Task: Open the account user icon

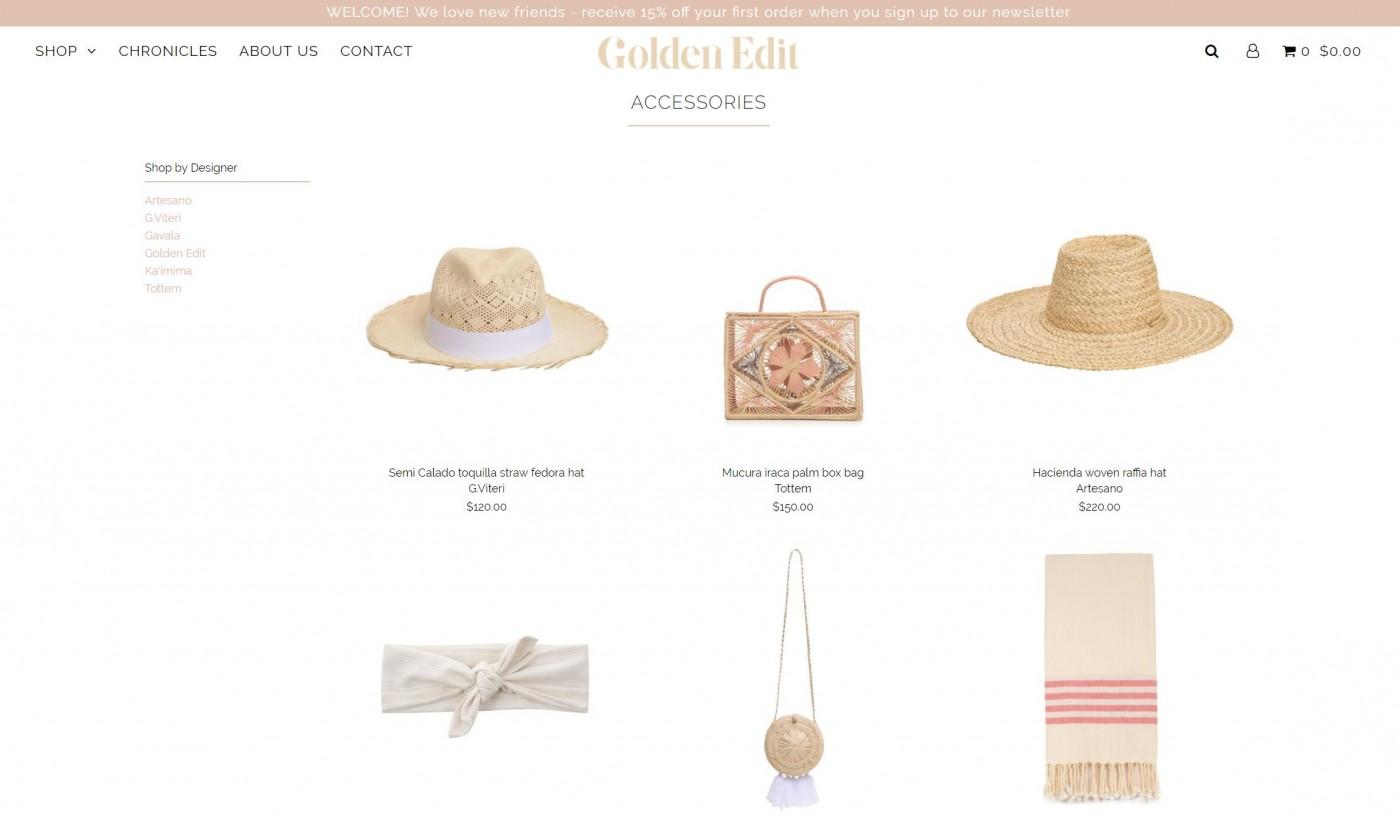Action: click(1252, 51)
